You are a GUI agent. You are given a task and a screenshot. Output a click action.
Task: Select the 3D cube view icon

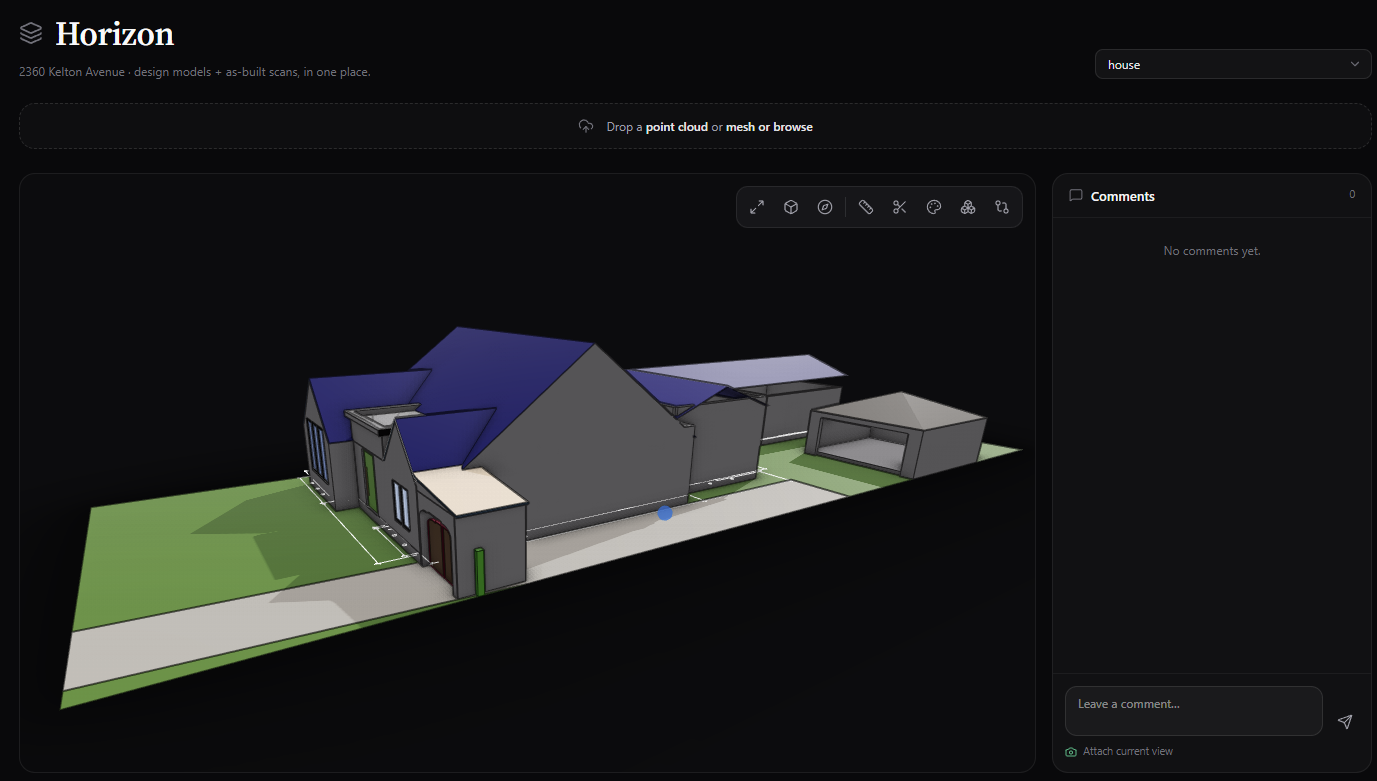click(x=791, y=207)
